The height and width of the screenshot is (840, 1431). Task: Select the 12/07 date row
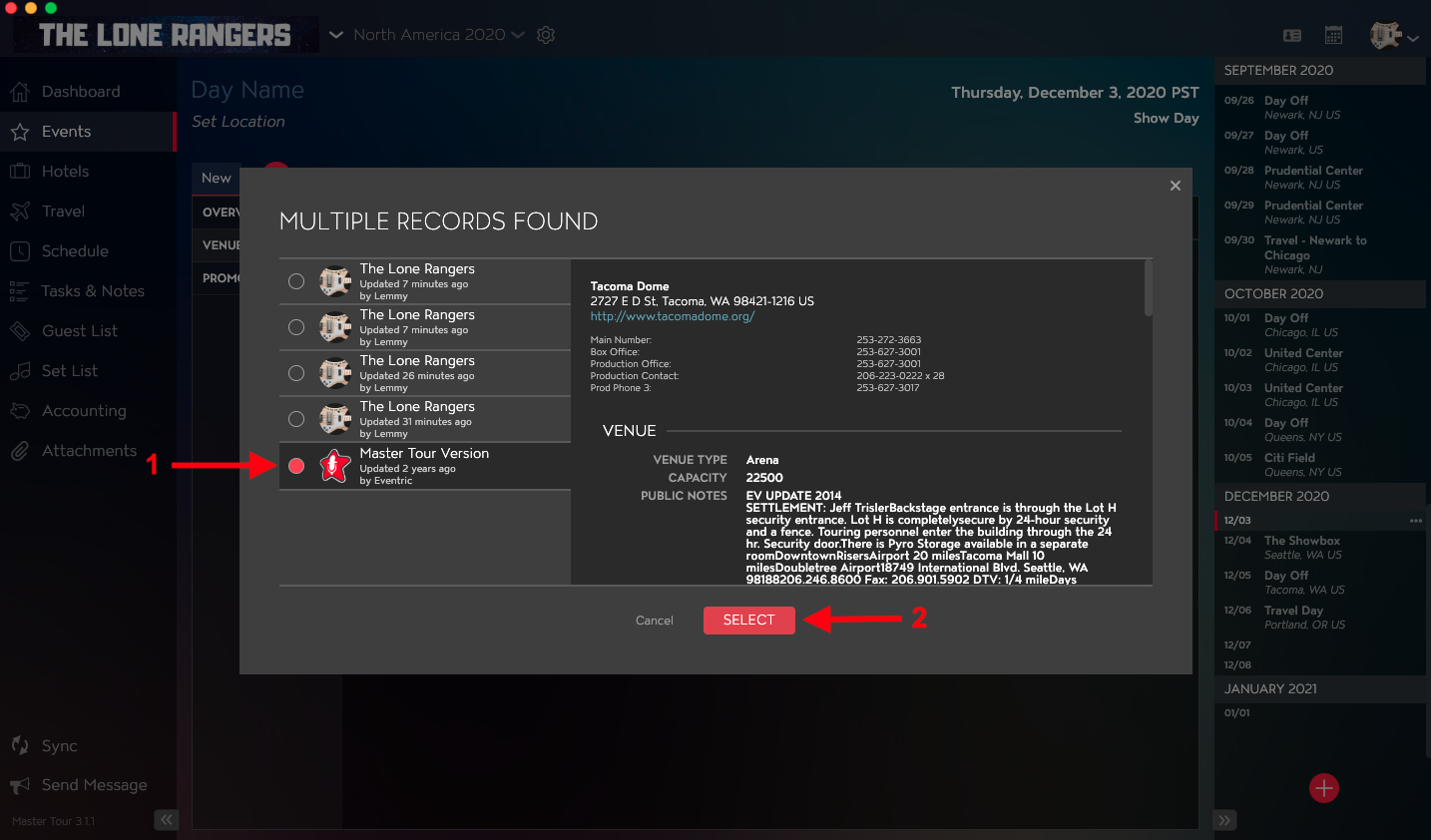pos(1320,645)
